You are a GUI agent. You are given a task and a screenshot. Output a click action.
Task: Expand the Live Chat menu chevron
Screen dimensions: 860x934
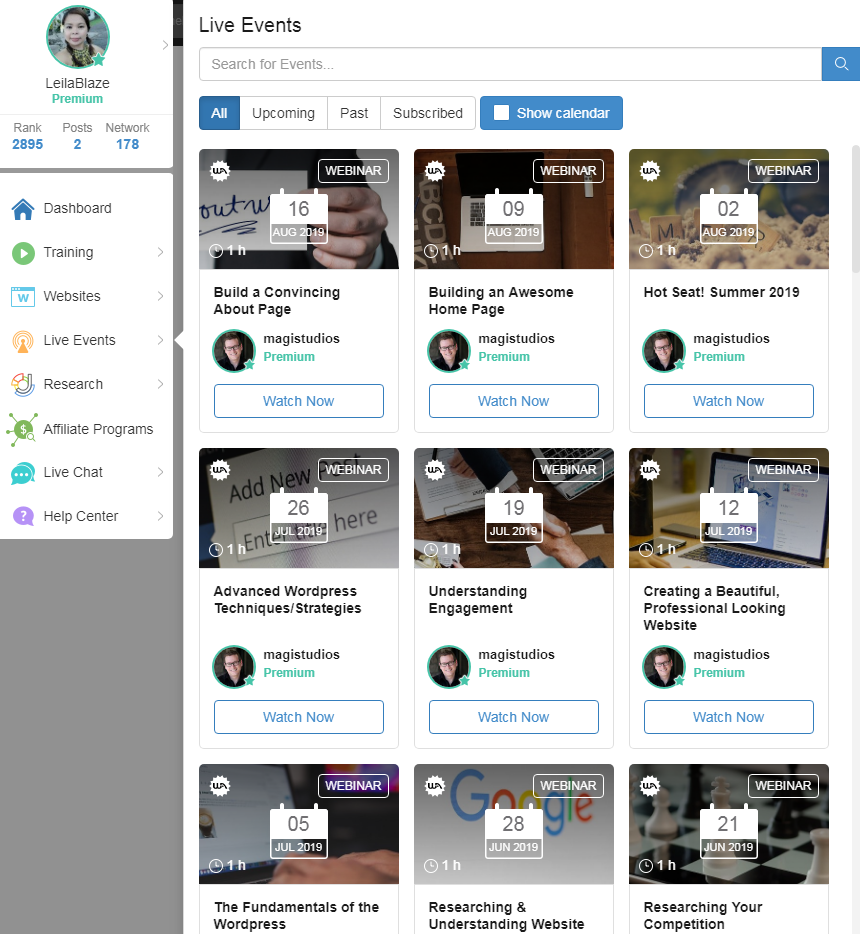click(x=160, y=472)
